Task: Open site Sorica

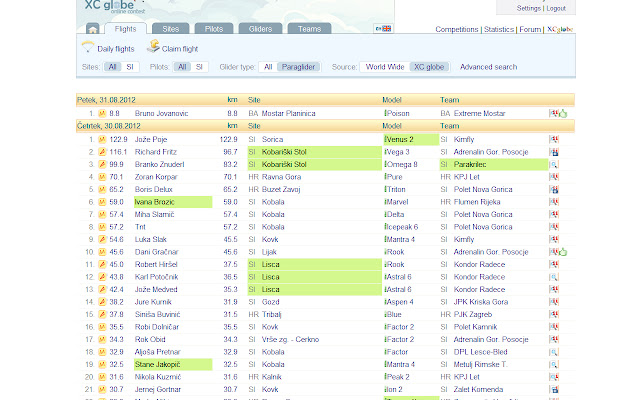Action: (272, 139)
